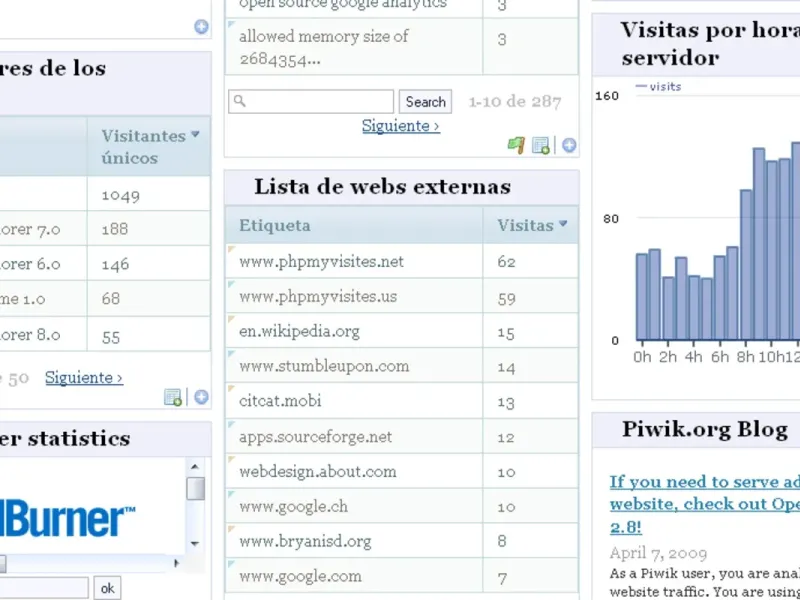Click the ok button in the statistics widget
Screen dimensions: 800x600
(107, 588)
